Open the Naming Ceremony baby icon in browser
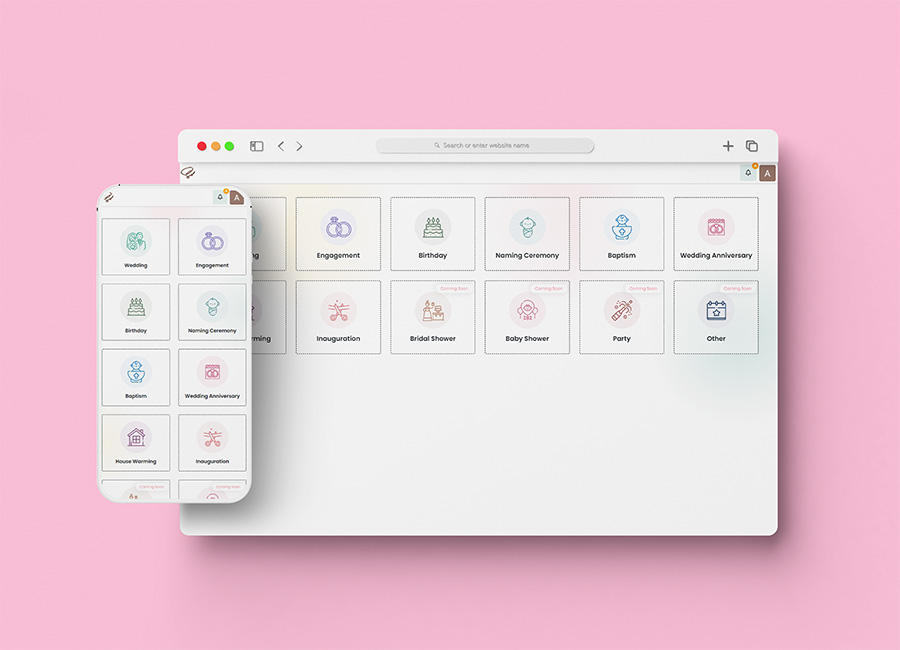 [527, 227]
